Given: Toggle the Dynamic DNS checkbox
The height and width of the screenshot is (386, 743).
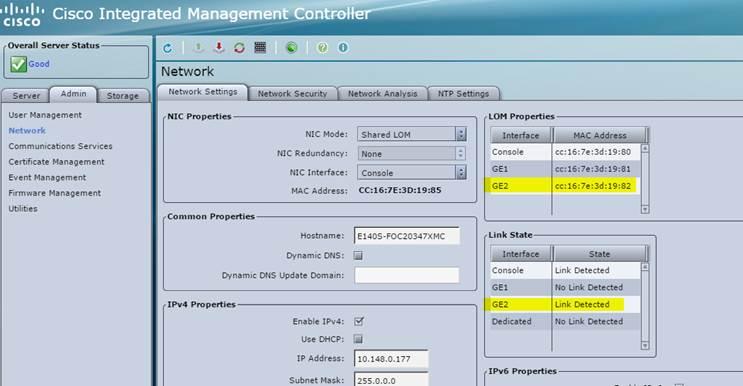Looking at the screenshot, I should coord(358,255).
